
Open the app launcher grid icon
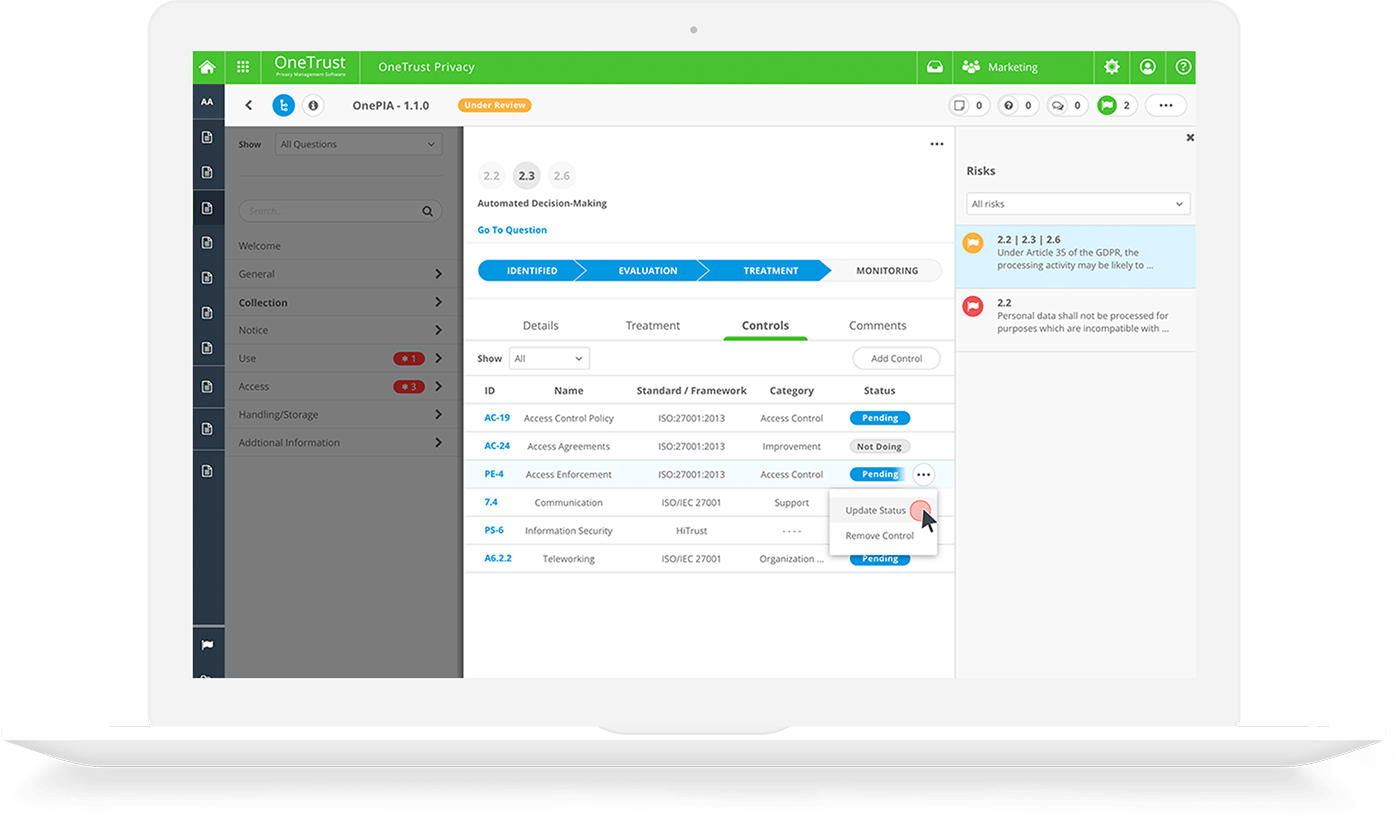(x=243, y=67)
